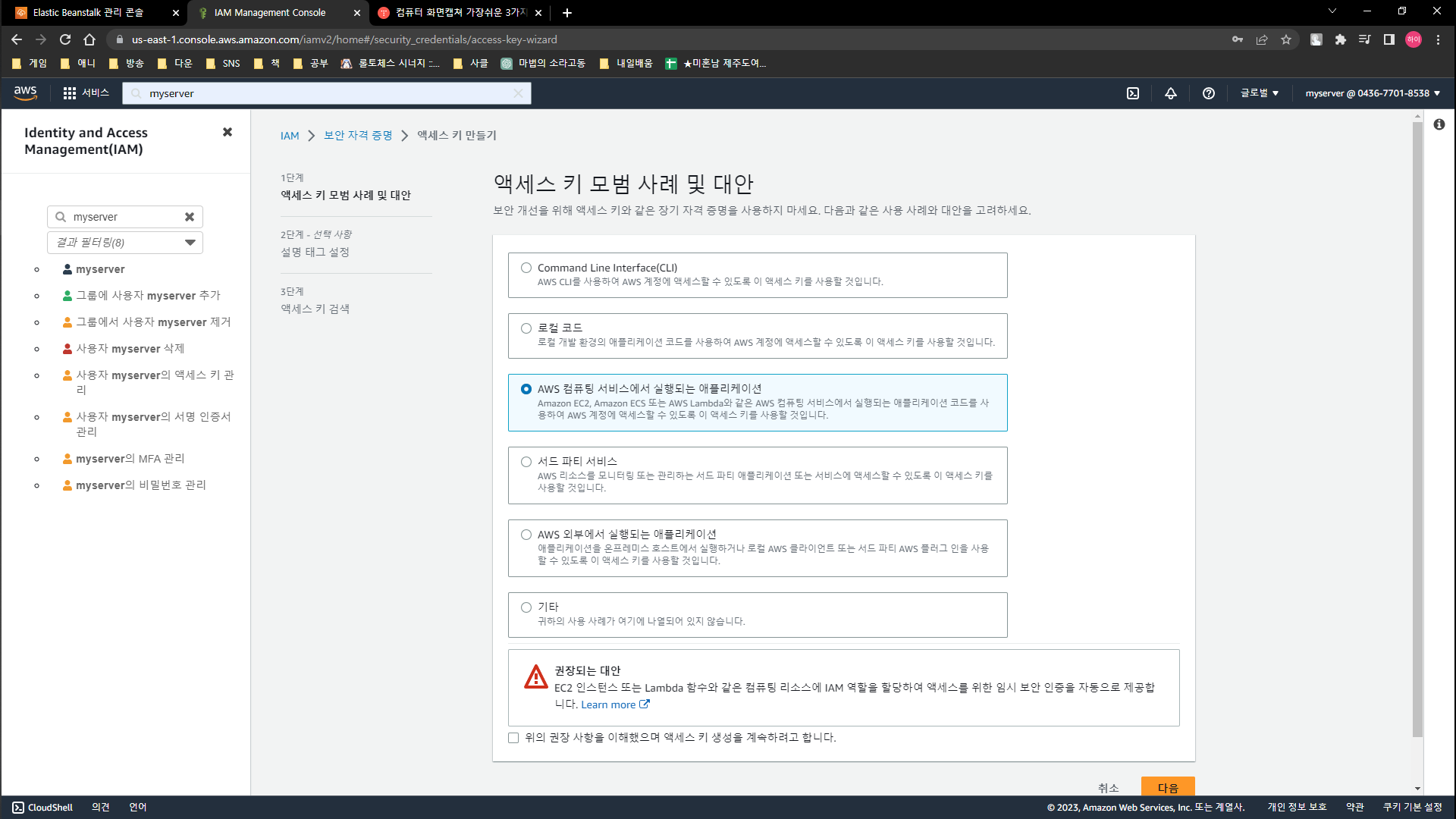
Task: Close the Elastic Beanstalk tab
Action: (x=176, y=13)
